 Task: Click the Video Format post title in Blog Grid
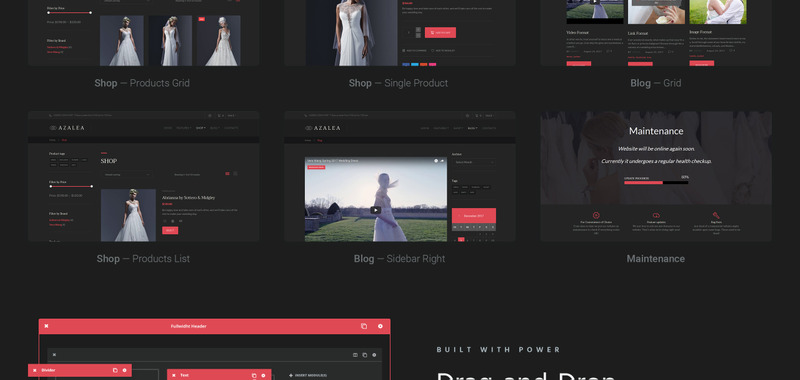pos(577,32)
